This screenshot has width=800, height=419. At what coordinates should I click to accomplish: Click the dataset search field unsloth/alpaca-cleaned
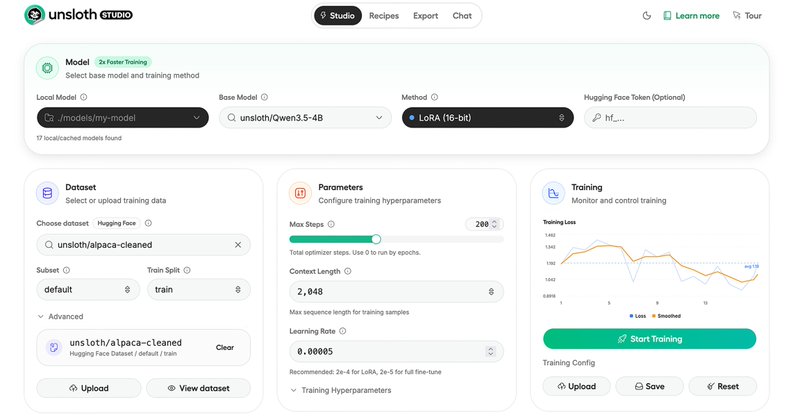[x=143, y=245]
